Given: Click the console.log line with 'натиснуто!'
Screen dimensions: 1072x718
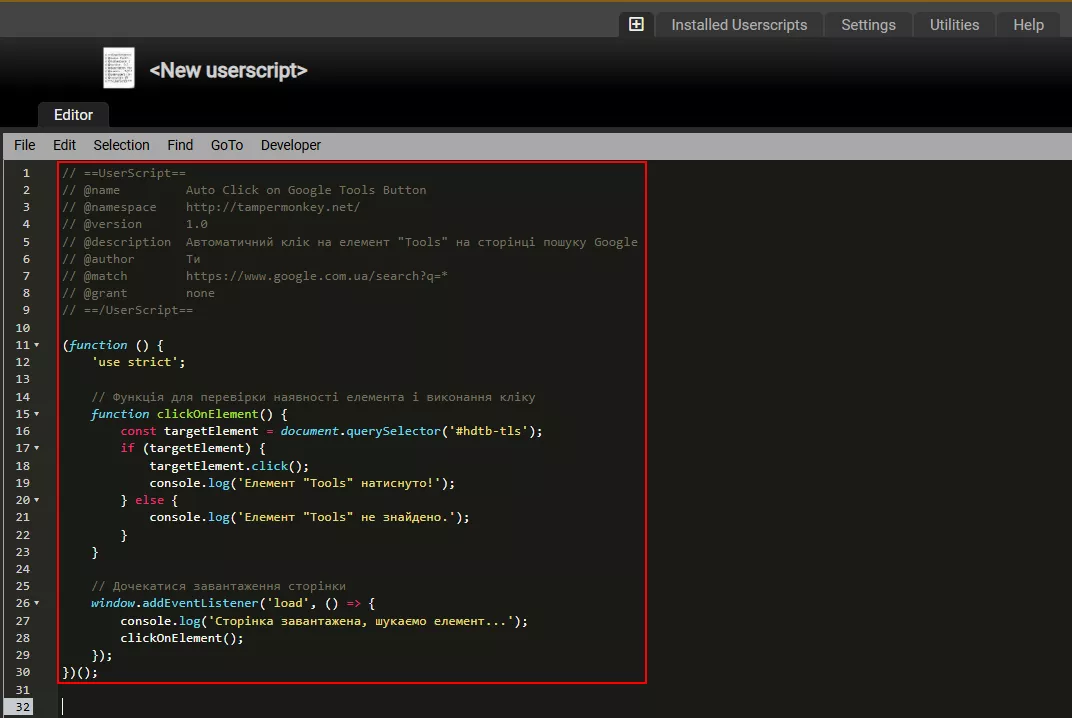Looking at the screenshot, I should pyautogui.click(x=302, y=483).
